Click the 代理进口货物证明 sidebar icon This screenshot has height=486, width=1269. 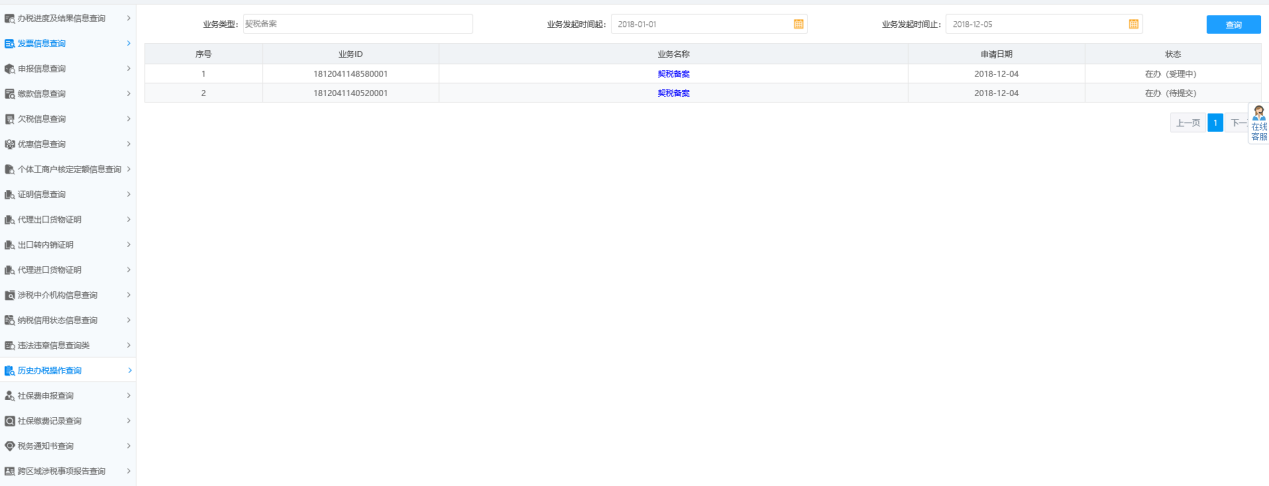tap(9, 270)
